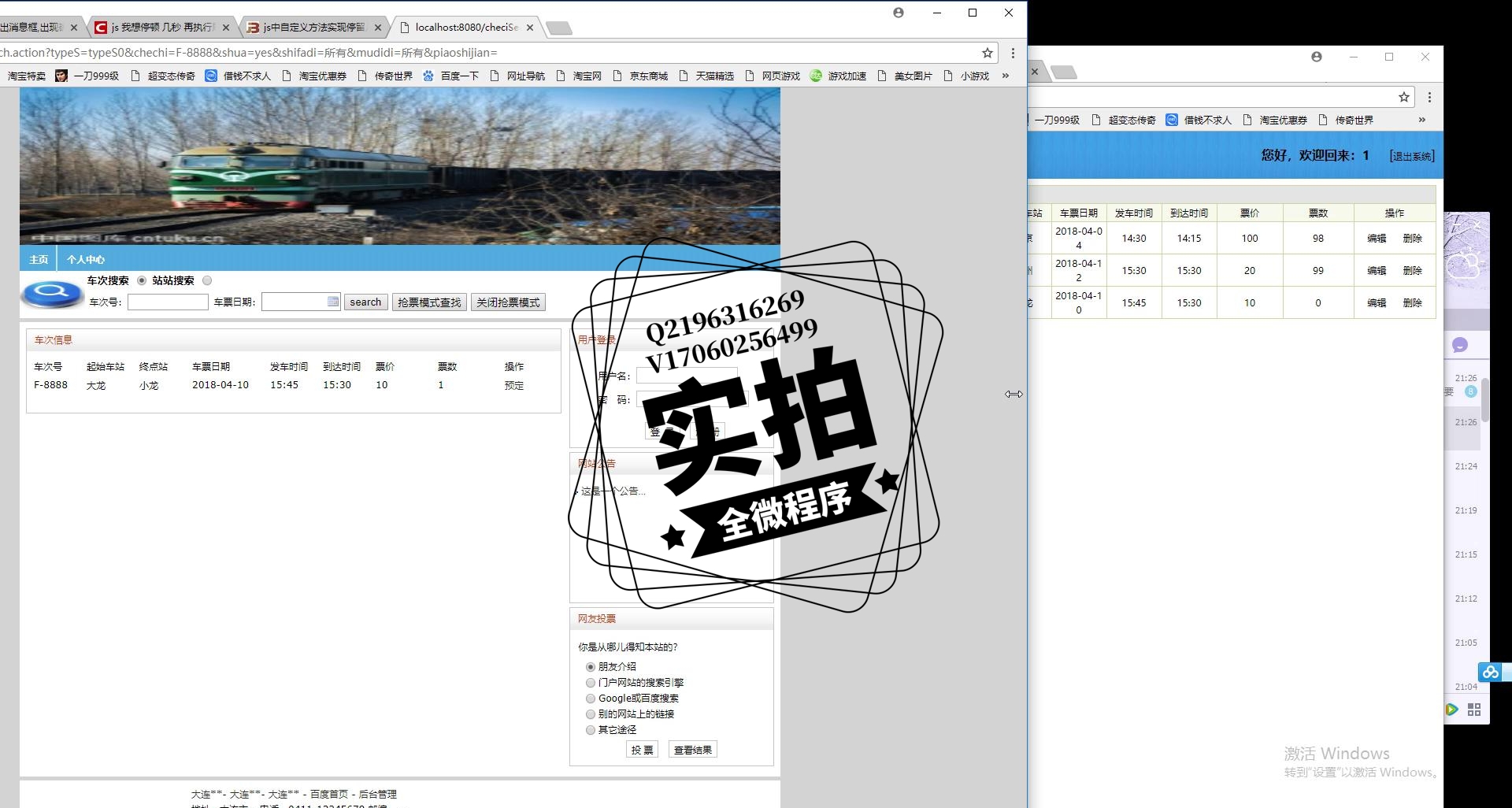Bookmark star in the back window
The image size is (1512, 808).
[x=1403, y=97]
